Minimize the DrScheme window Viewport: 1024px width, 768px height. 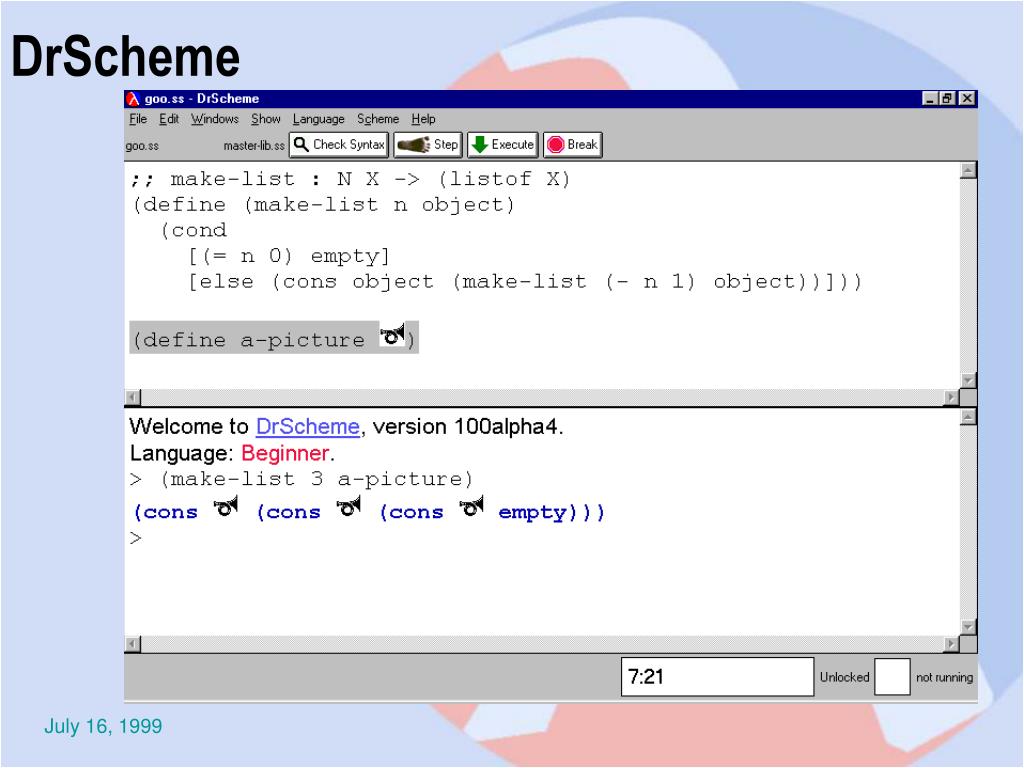[x=930, y=99]
